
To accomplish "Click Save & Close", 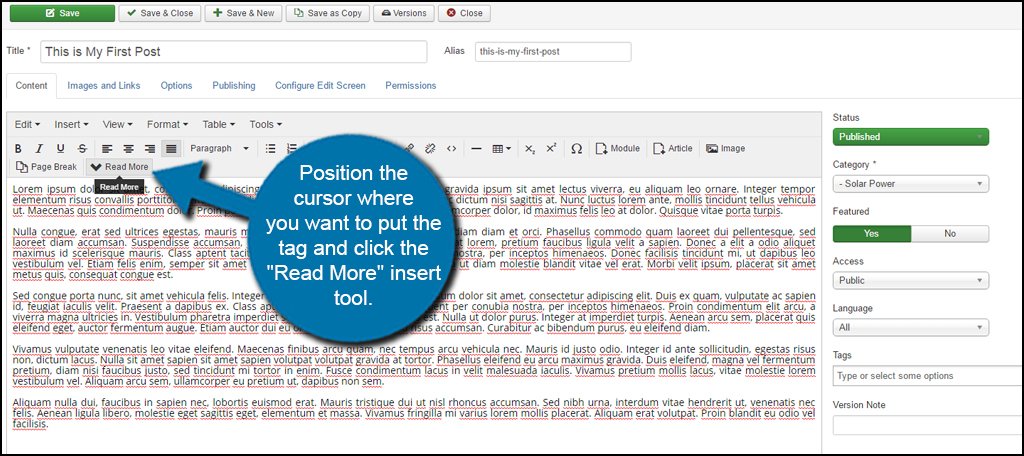I will tap(160, 13).
